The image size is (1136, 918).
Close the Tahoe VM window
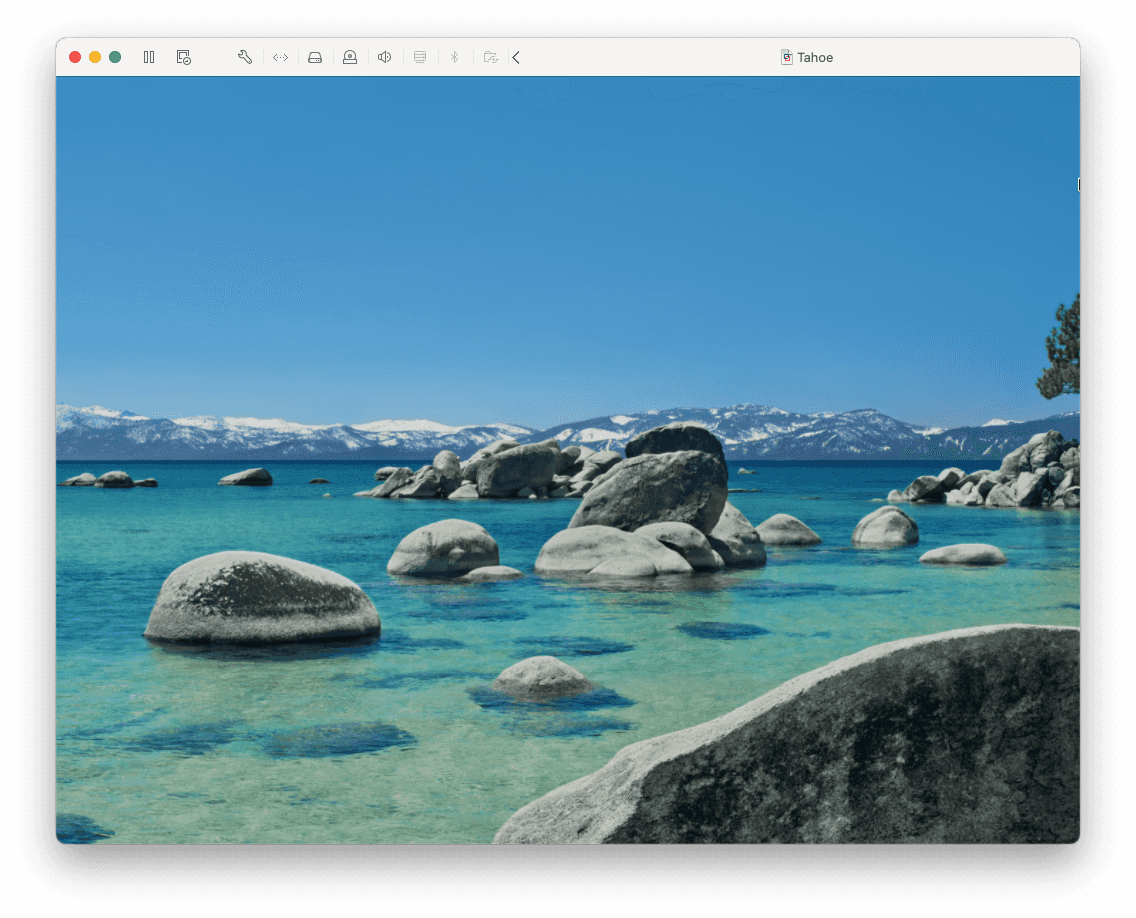pyautogui.click(x=75, y=57)
